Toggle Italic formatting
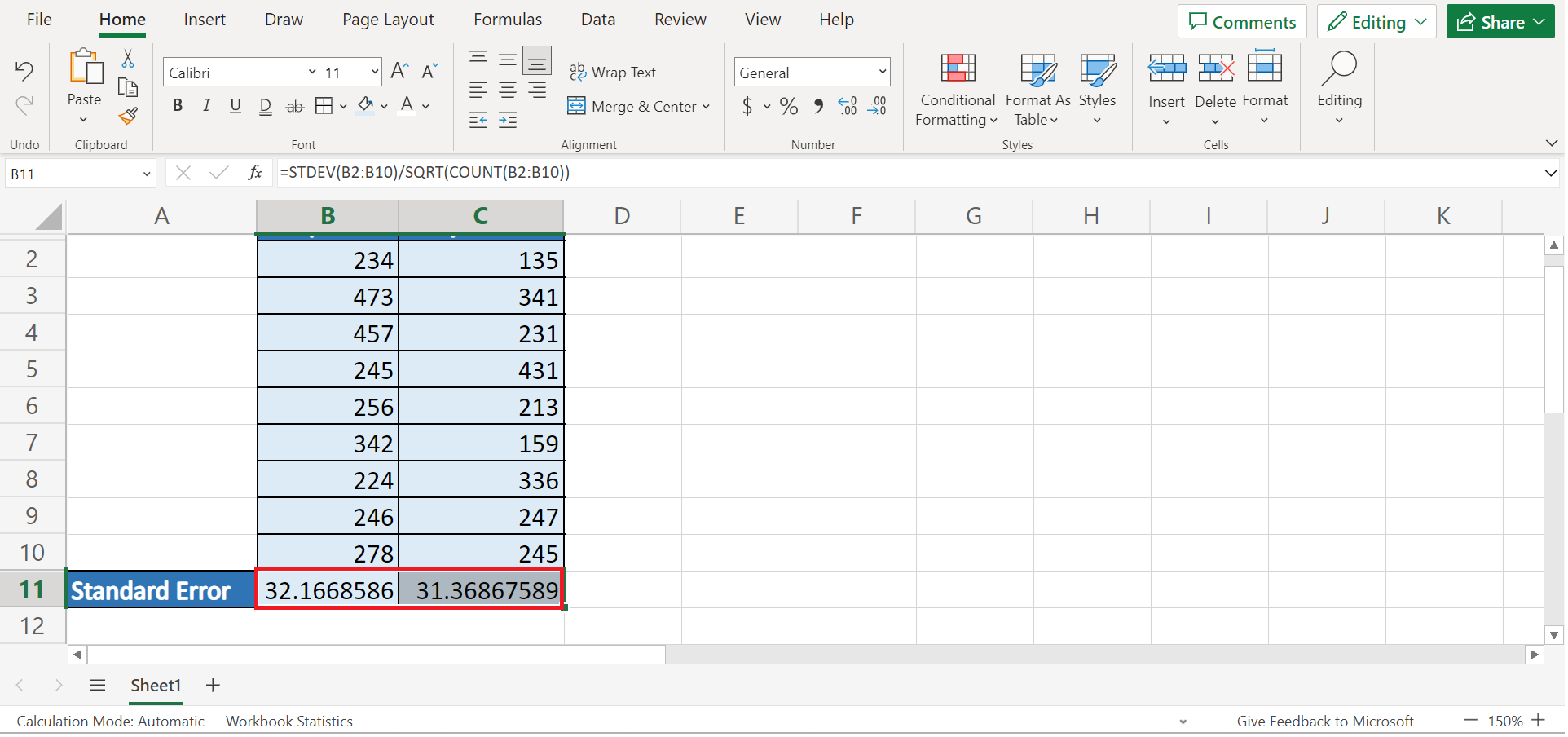This screenshot has width=1568, height=737. (x=206, y=106)
